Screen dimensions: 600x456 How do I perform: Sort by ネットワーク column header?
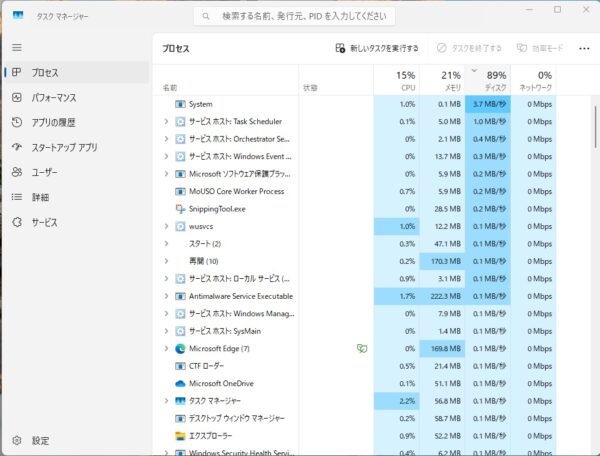(533, 81)
